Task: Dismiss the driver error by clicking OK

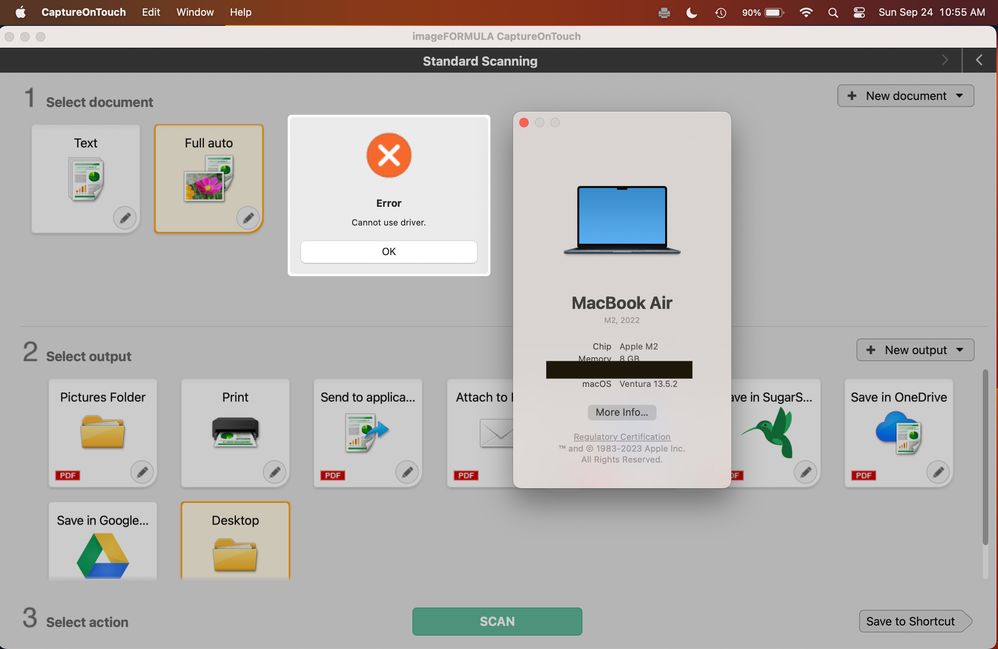Action: coord(388,251)
